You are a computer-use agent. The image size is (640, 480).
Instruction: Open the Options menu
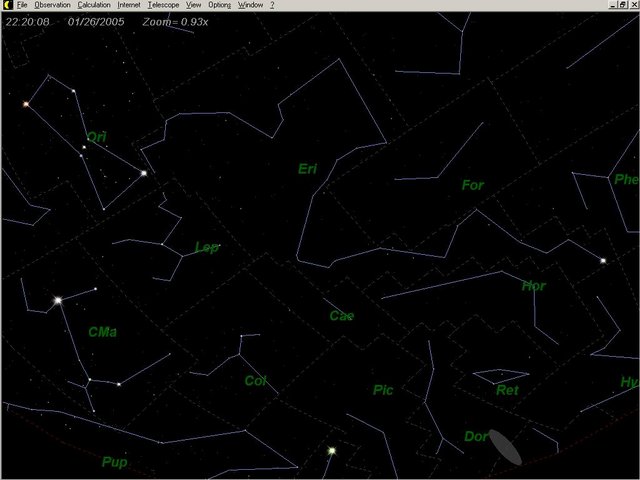pos(219,5)
